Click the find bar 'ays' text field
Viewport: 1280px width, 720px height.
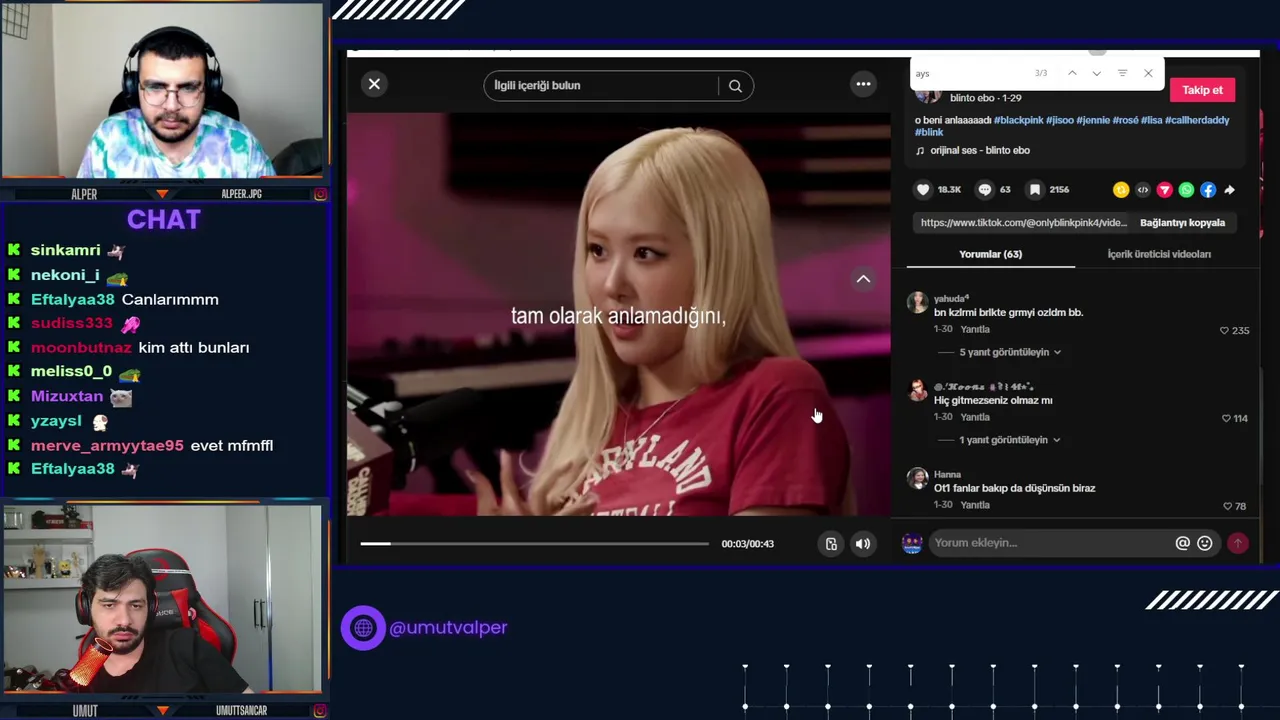click(x=970, y=73)
